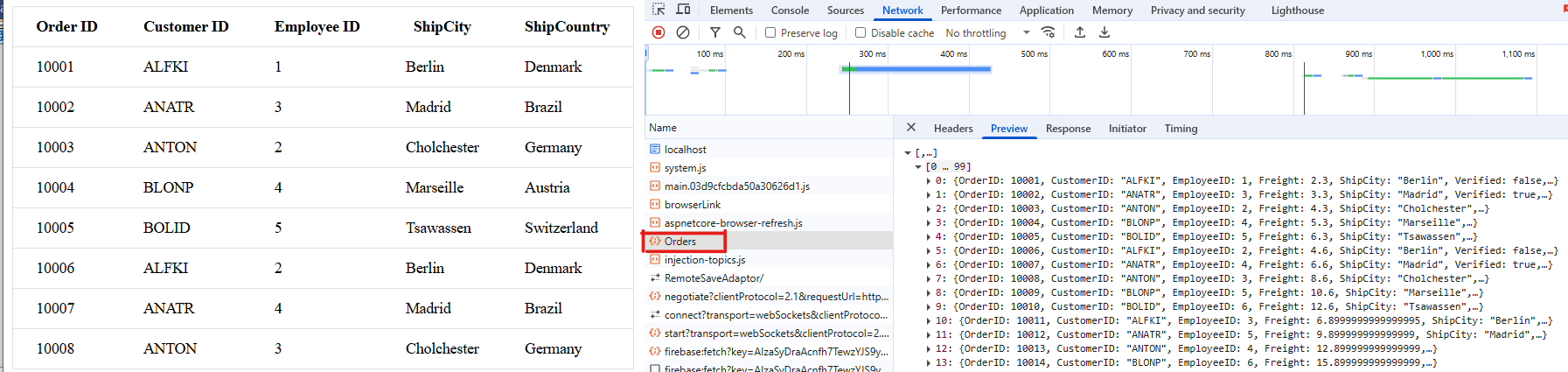Toggle the network filter funnel icon
Screen dimensions: 1568x372
pyautogui.click(x=714, y=32)
